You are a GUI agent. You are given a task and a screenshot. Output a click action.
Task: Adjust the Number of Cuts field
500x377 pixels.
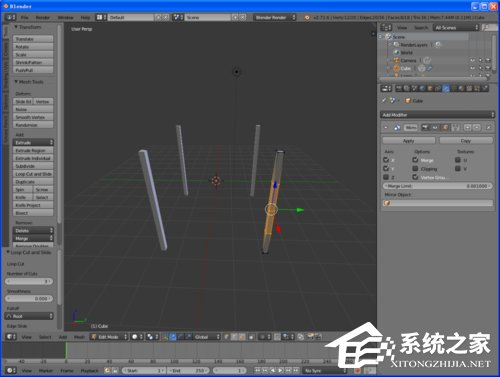click(29, 281)
